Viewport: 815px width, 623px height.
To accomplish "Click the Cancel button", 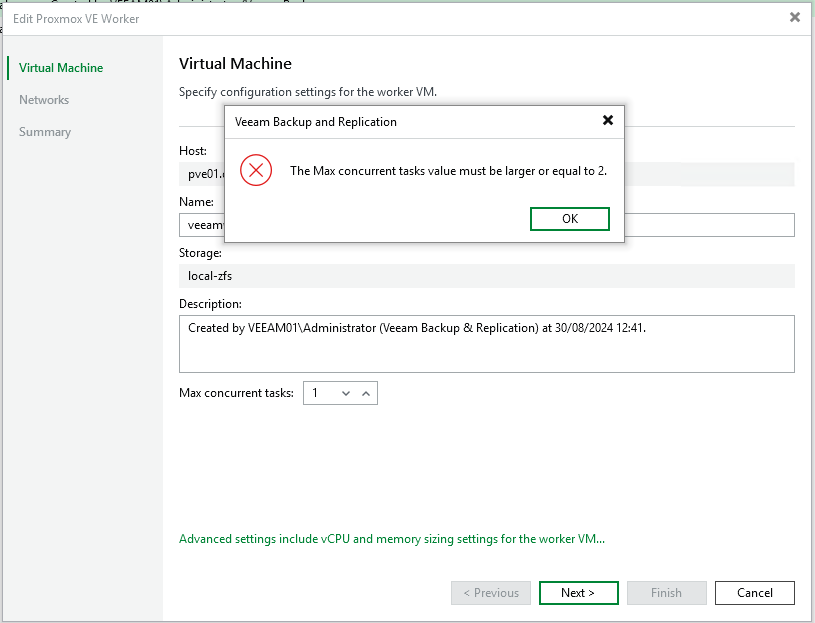I will click(x=755, y=593).
